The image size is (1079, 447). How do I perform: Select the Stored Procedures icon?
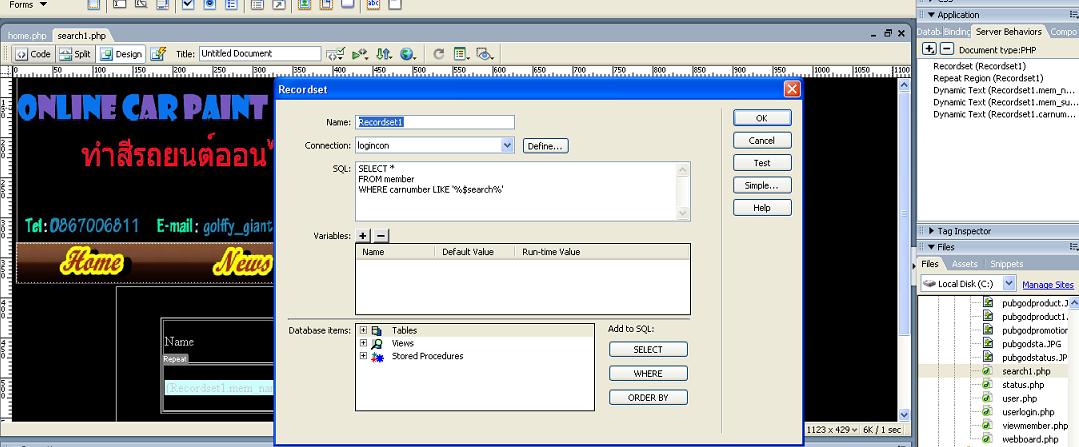(x=377, y=356)
